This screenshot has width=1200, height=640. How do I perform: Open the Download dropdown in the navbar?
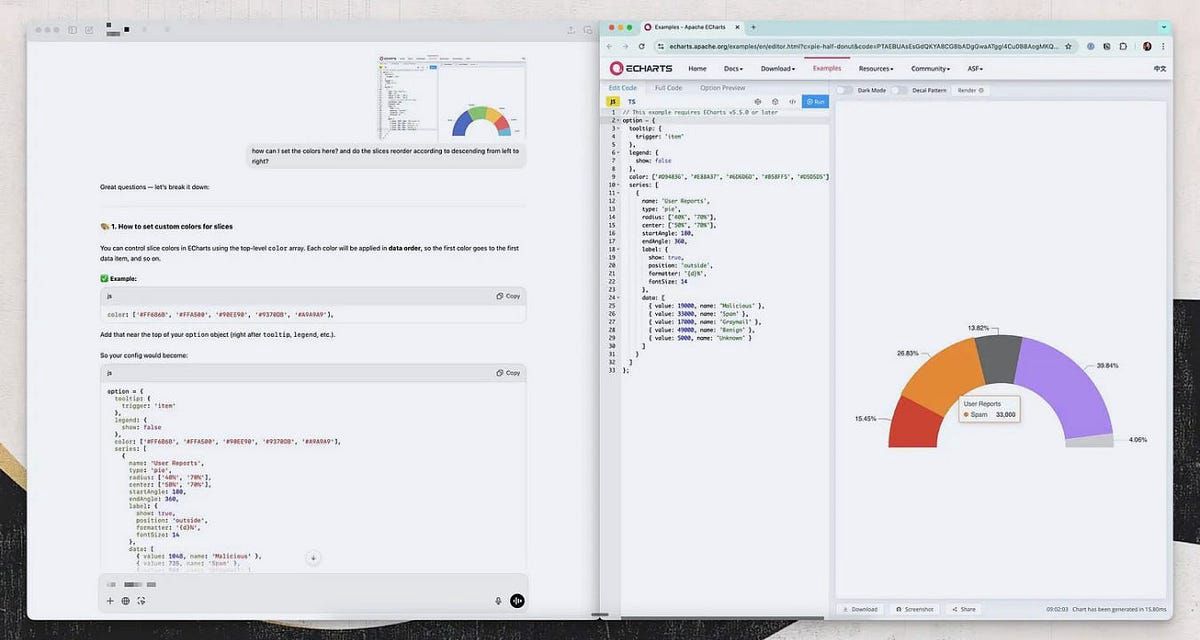point(778,68)
